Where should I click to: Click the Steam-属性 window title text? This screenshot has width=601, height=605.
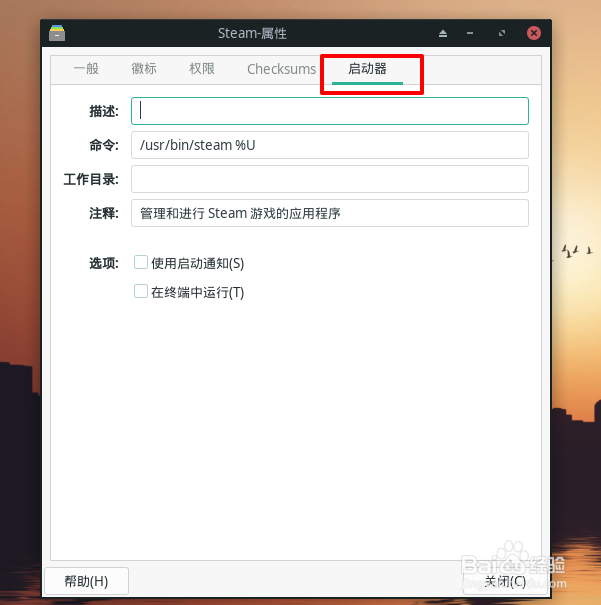(x=252, y=34)
